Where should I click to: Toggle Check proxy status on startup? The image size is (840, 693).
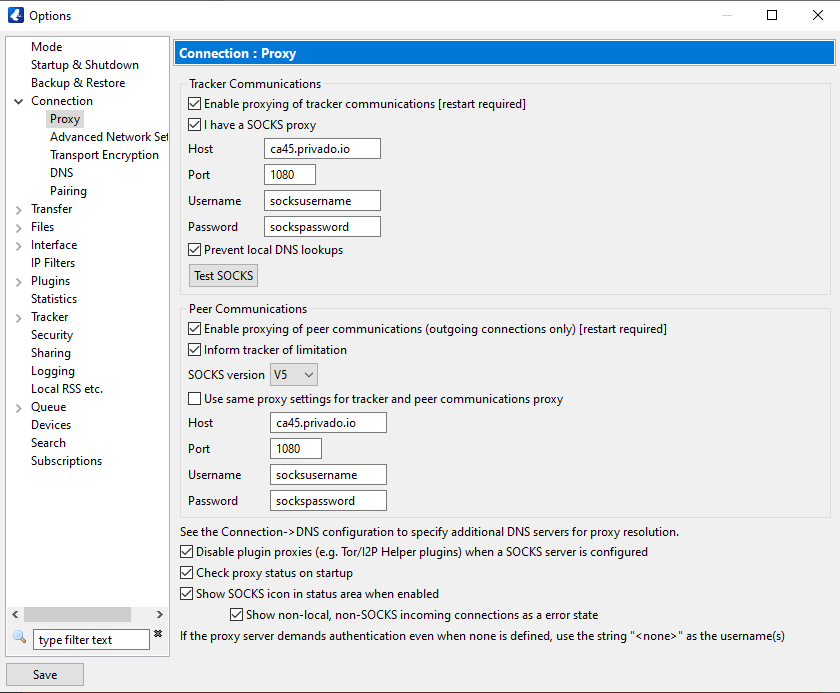(x=187, y=573)
